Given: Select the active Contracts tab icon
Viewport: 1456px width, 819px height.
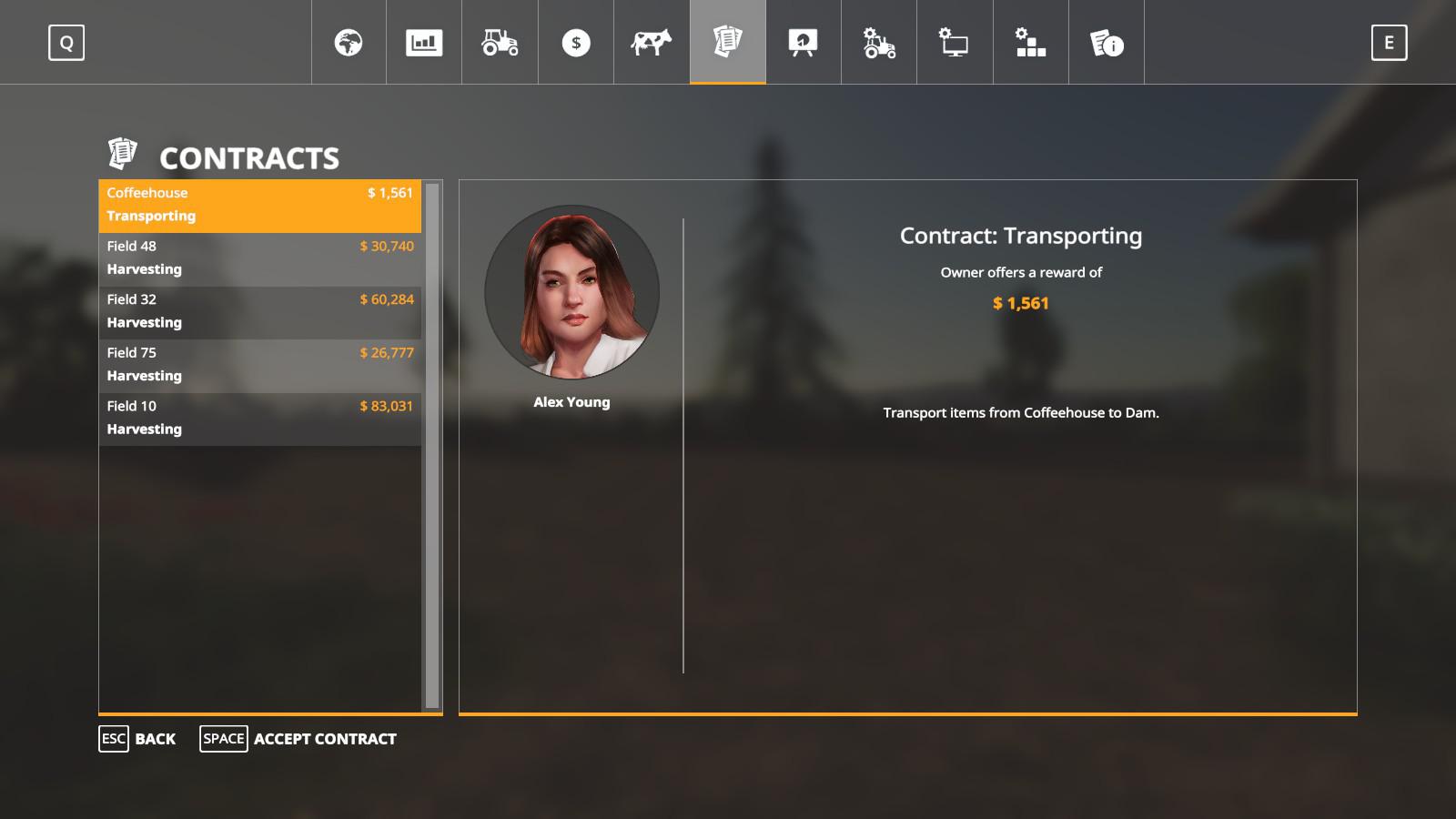Looking at the screenshot, I should (x=727, y=43).
